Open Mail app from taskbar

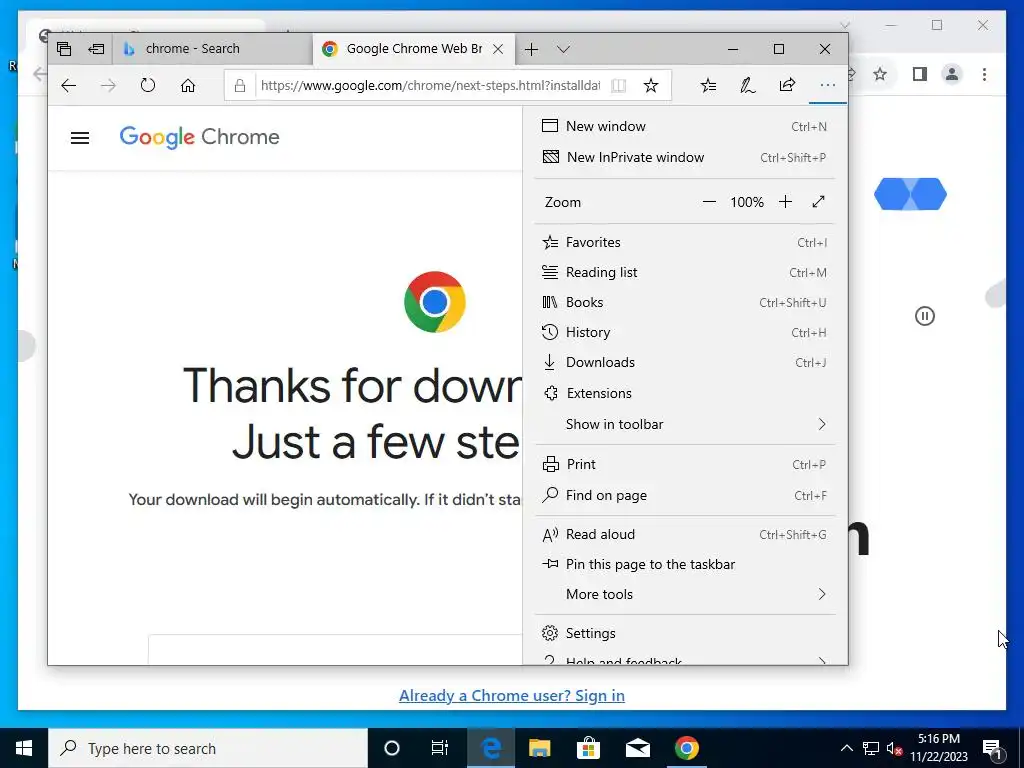[637, 748]
